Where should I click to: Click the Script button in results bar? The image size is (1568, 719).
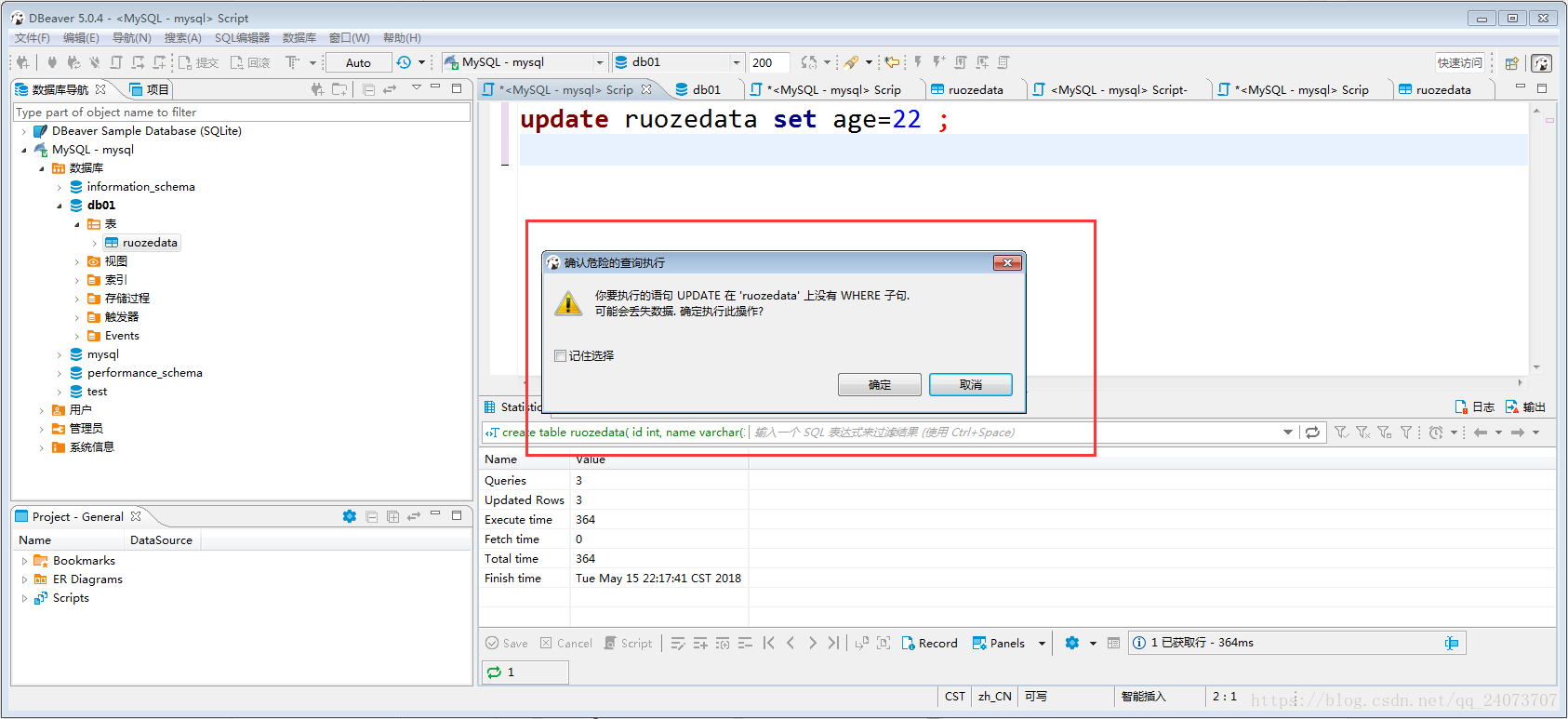point(628,643)
